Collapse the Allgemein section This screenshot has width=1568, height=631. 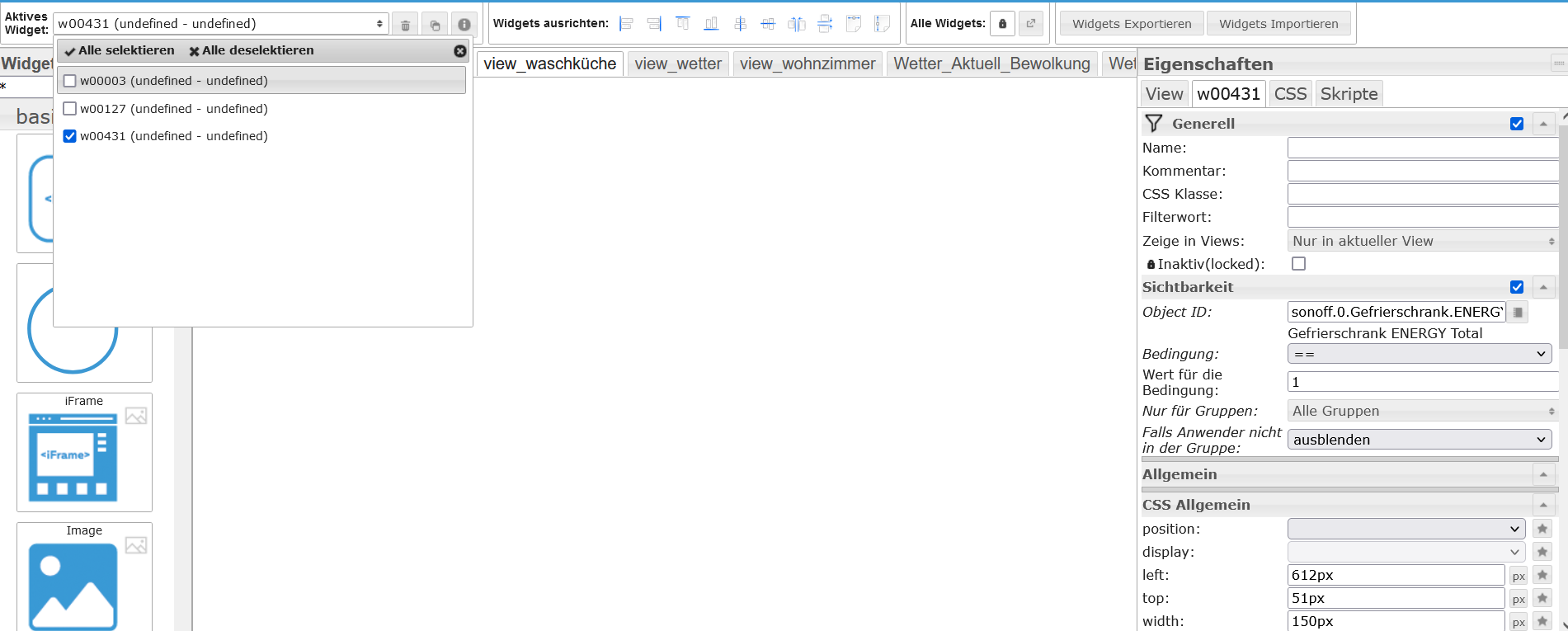click(x=1543, y=474)
